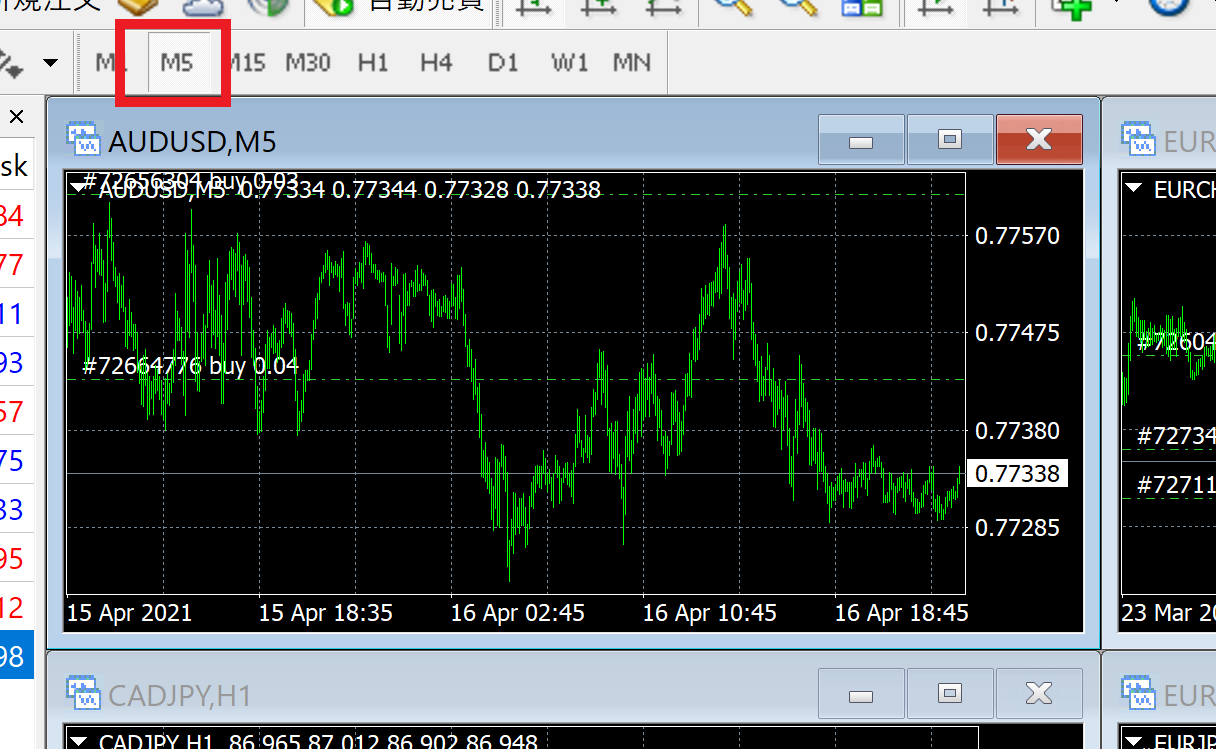Expand the CADJPY,H1 chart triangle menu
Viewport: 1216px width, 749px height.
coord(78,742)
